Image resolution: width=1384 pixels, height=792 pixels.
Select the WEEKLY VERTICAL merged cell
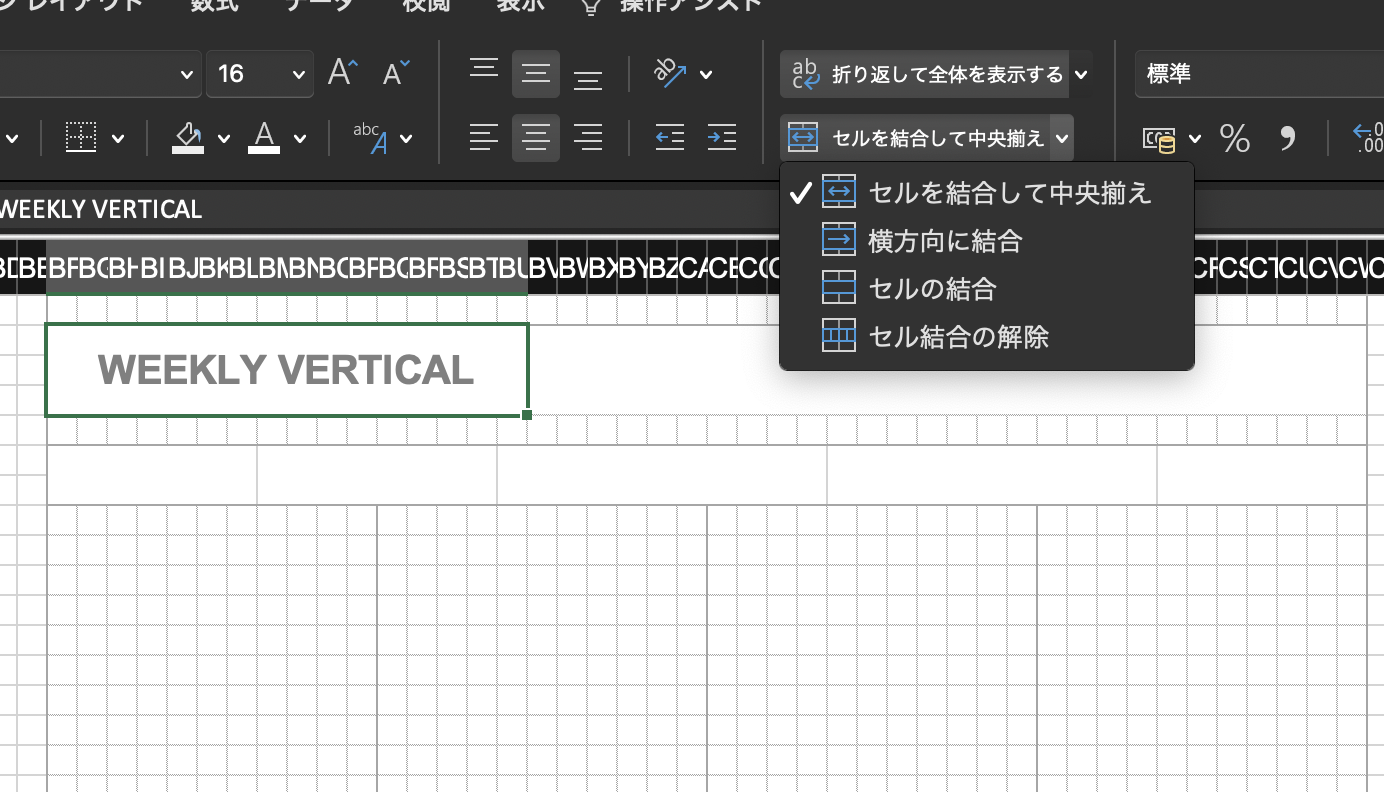286,370
